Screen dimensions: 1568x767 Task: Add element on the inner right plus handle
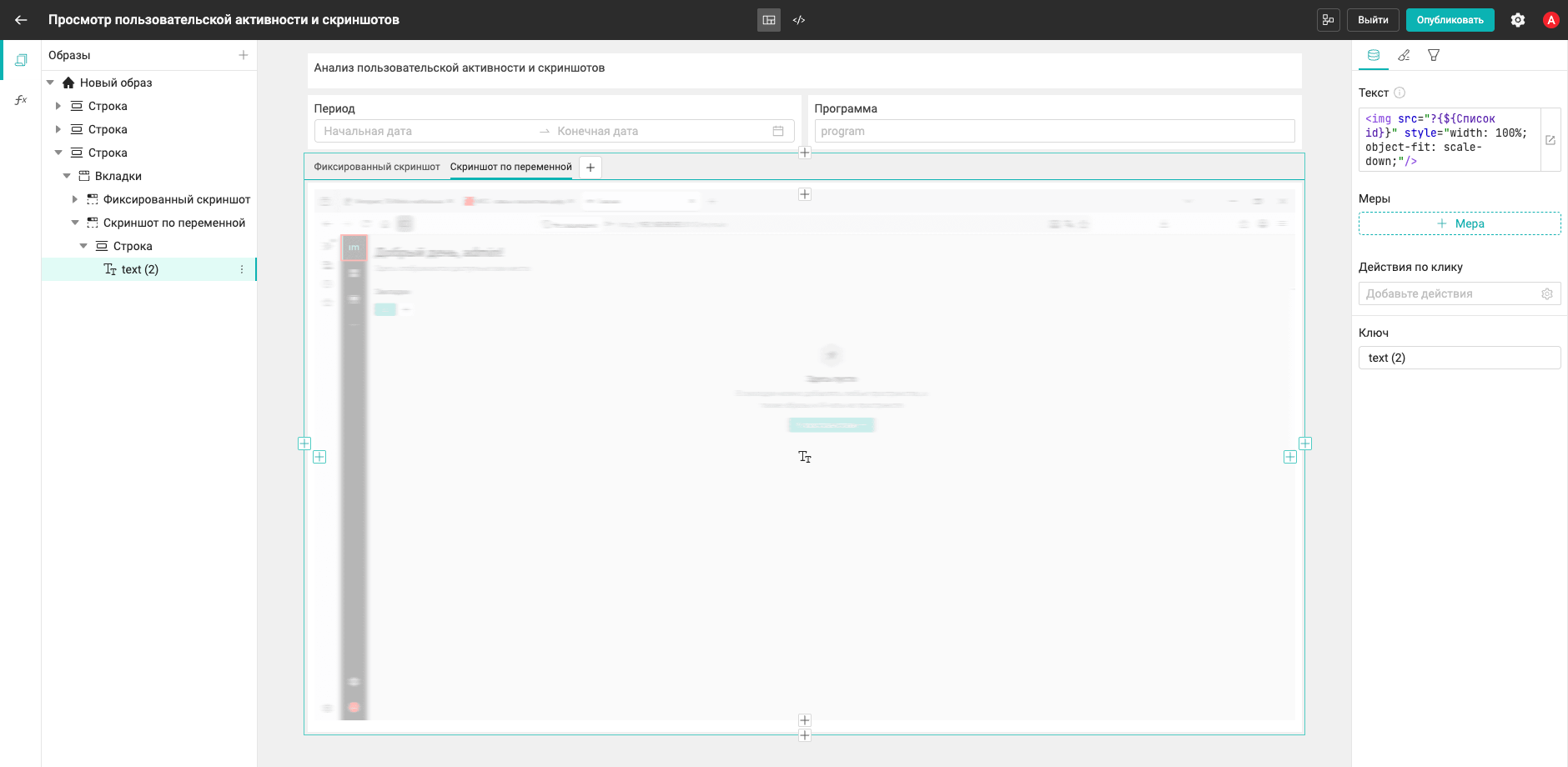(x=1290, y=457)
